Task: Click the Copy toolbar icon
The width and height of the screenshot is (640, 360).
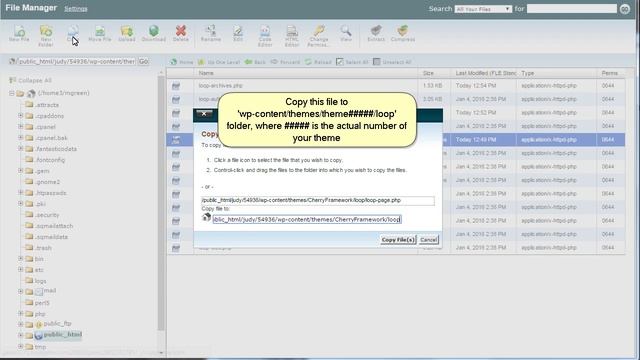Action: [73, 33]
